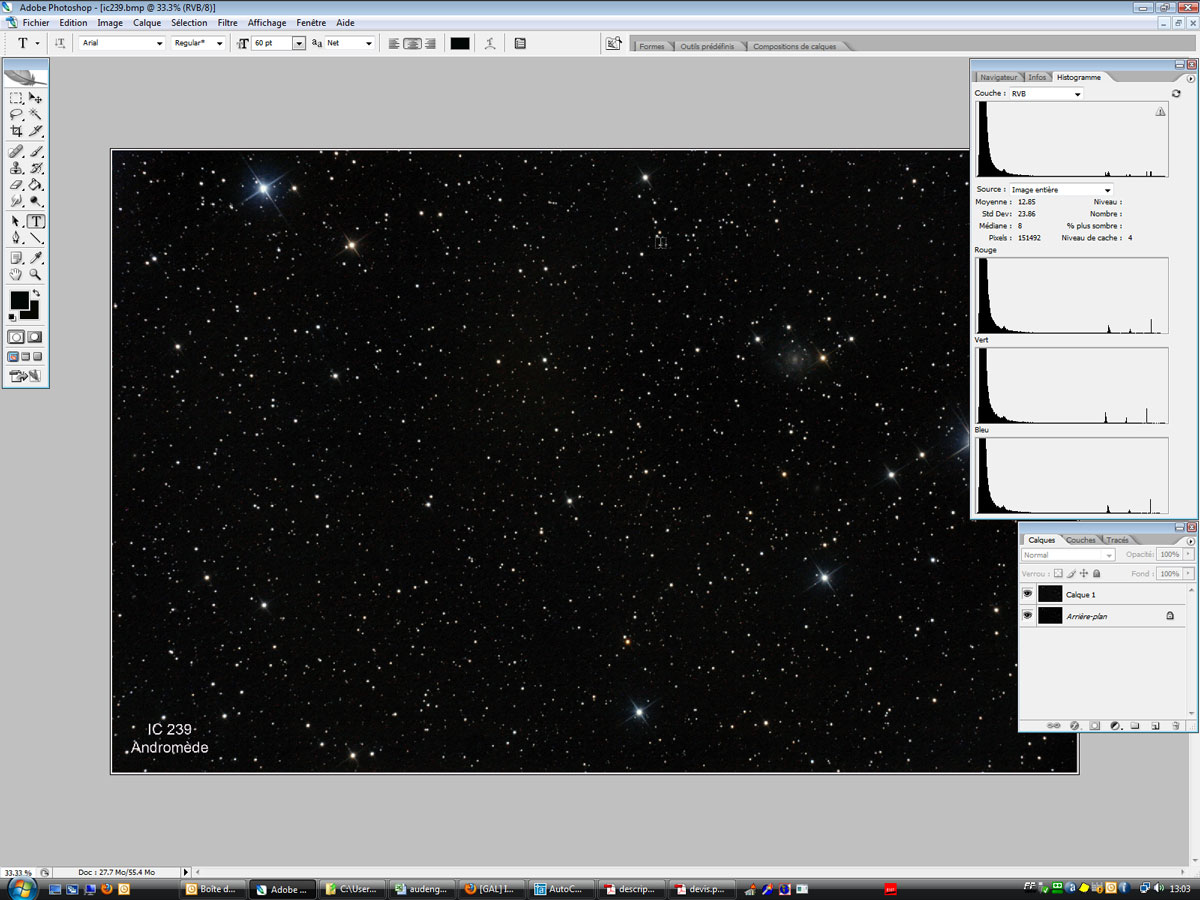This screenshot has width=1200, height=900.
Task: Select the Horizontal Type tool in toolbox
Action: click(35, 222)
